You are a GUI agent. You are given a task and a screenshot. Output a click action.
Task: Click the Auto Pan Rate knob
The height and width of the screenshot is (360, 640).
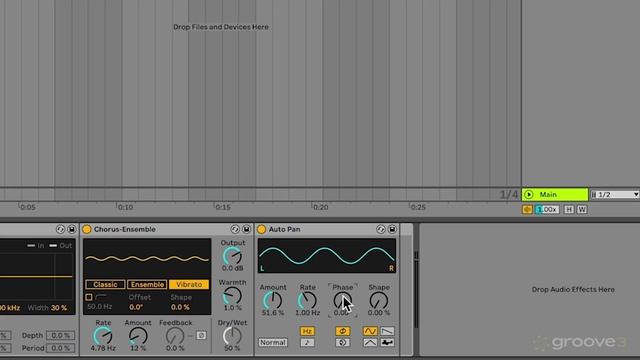tap(307, 300)
